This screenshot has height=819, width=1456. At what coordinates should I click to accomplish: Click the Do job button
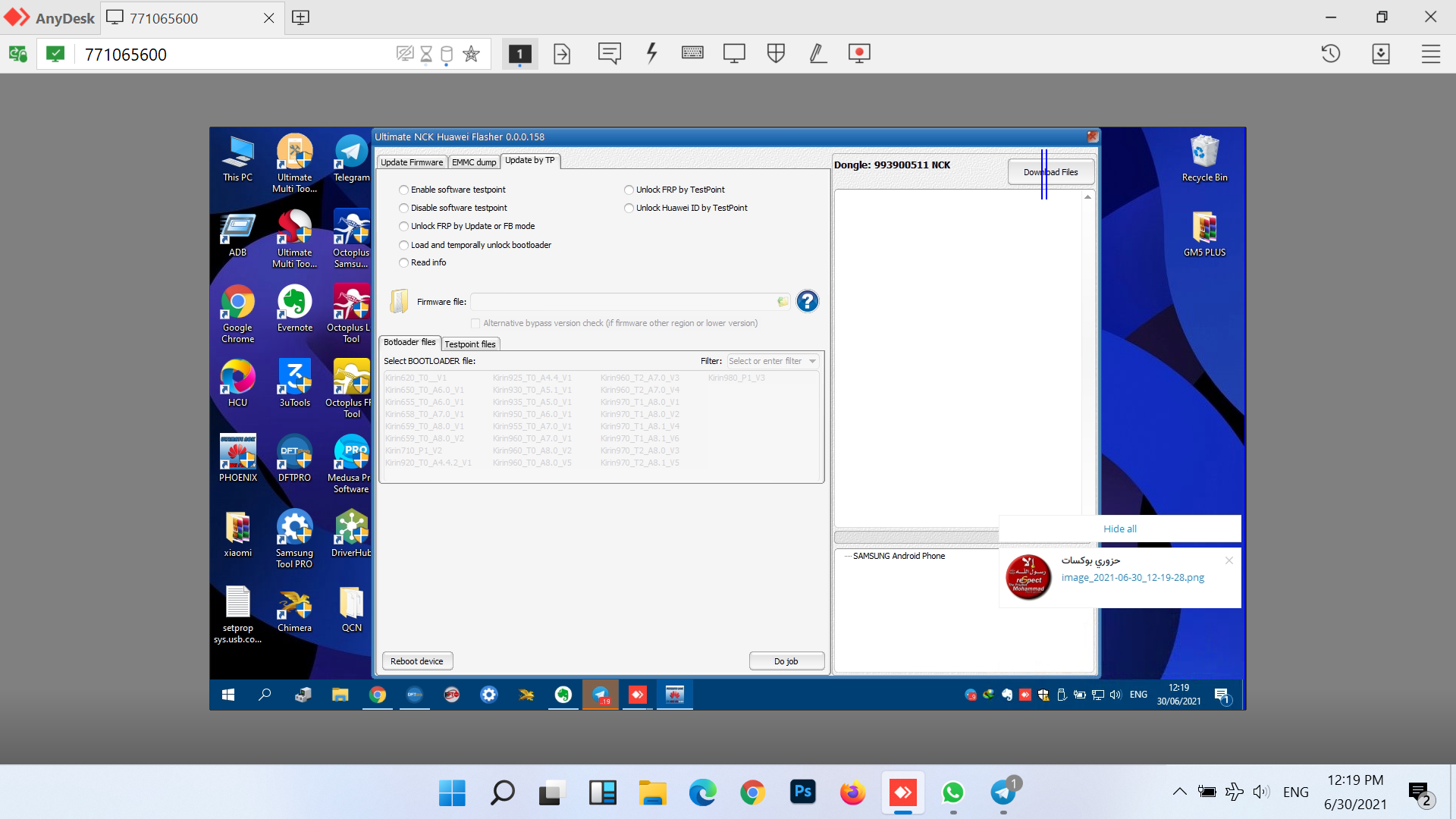[786, 661]
